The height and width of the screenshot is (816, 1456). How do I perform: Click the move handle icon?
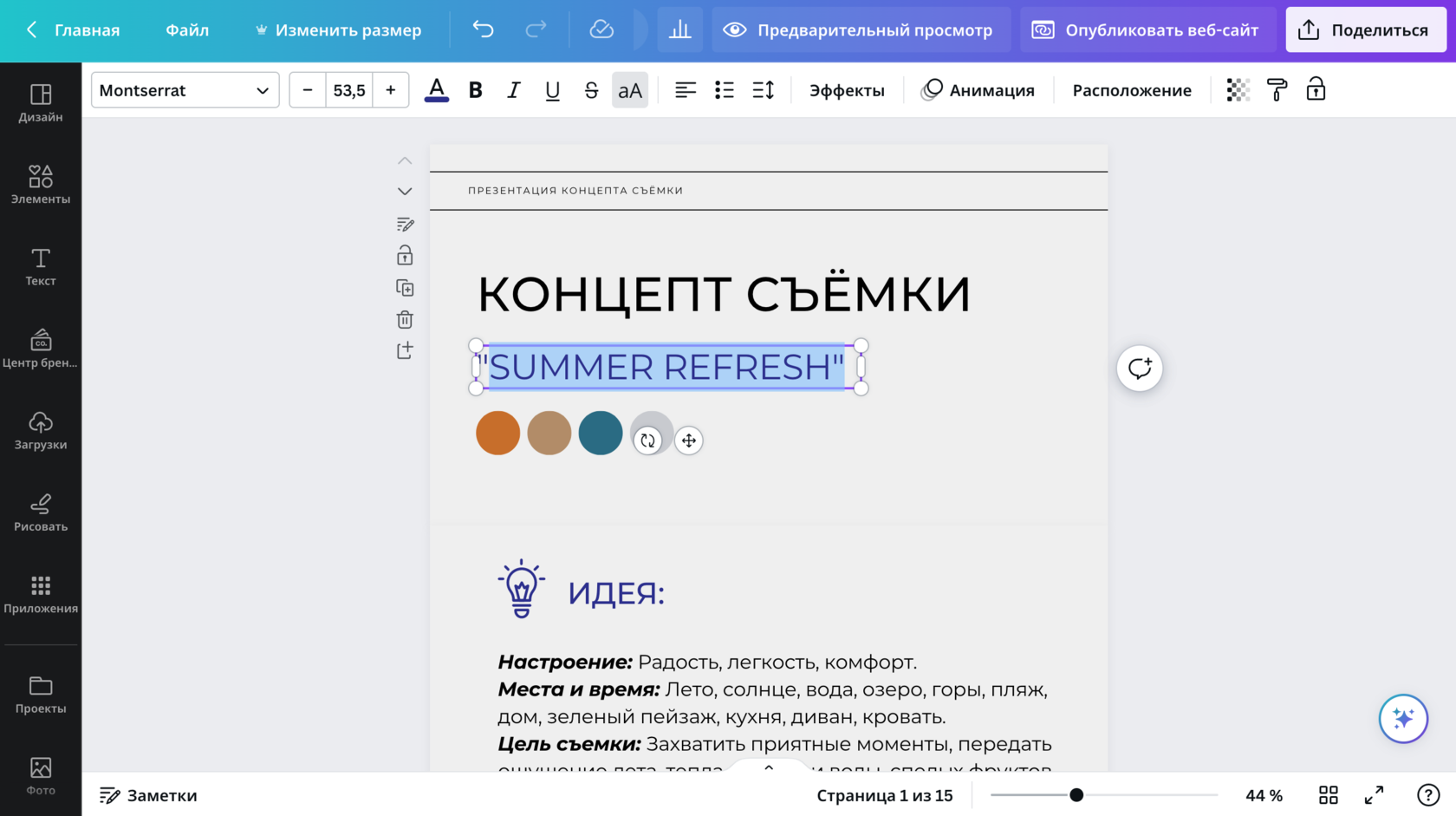click(689, 441)
